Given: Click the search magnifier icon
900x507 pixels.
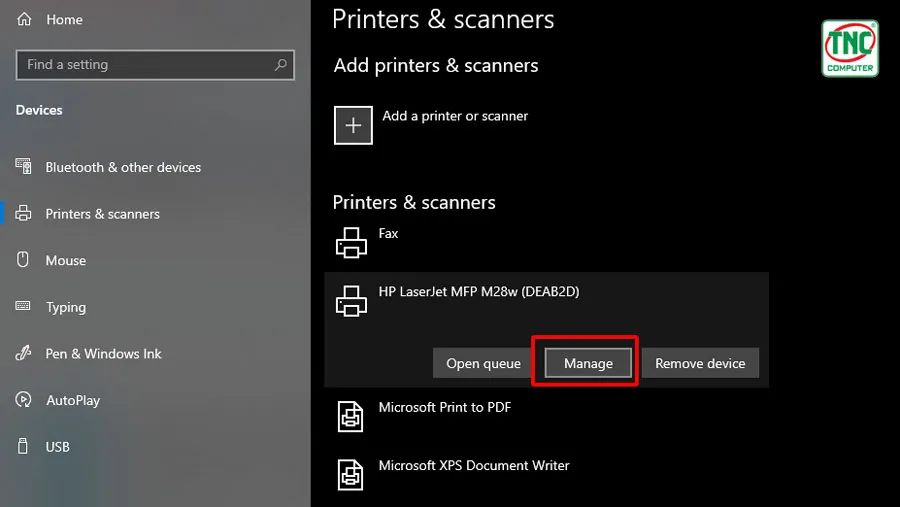Looking at the screenshot, I should point(281,64).
